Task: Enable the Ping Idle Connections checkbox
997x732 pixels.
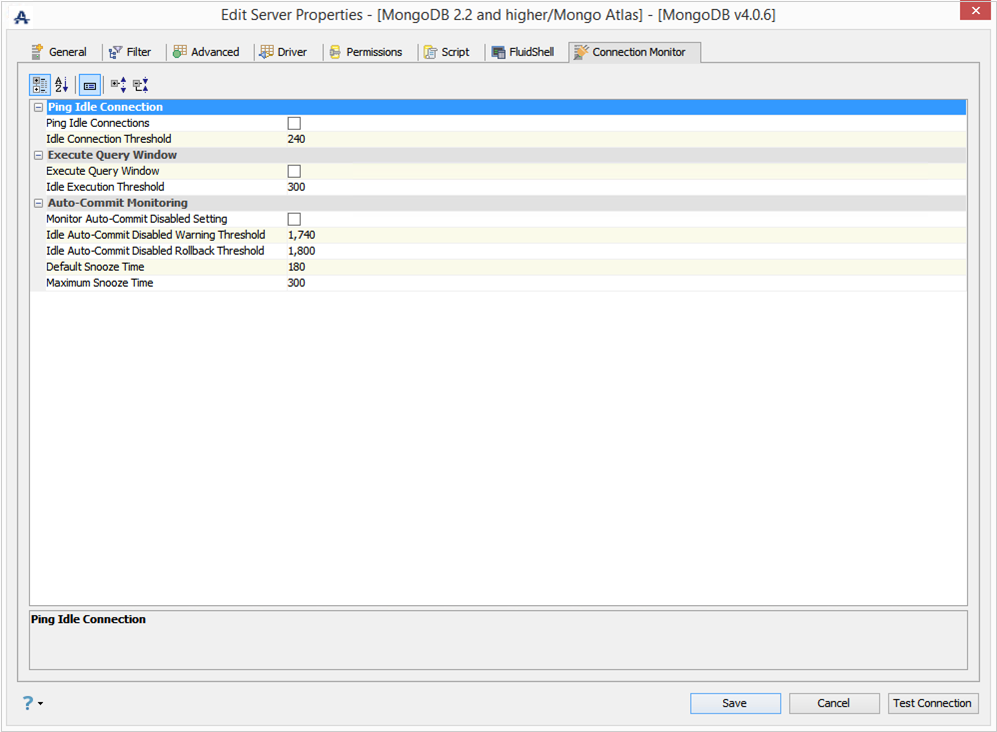Action: click(x=294, y=123)
